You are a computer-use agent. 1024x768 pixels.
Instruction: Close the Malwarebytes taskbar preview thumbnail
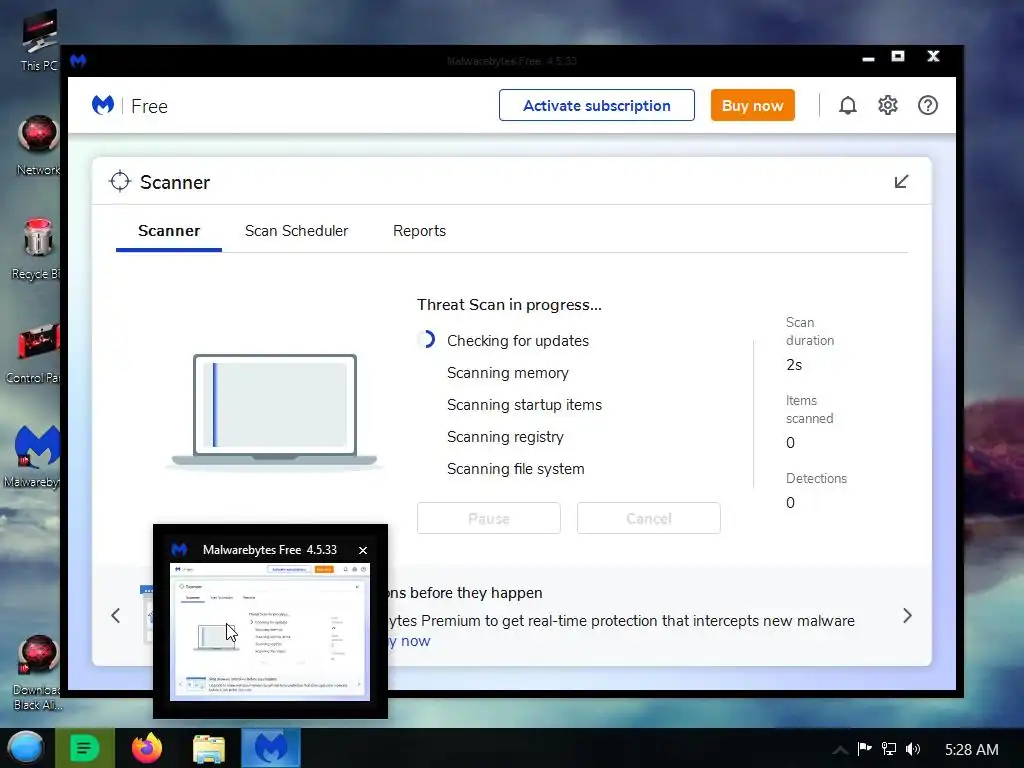(363, 550)
